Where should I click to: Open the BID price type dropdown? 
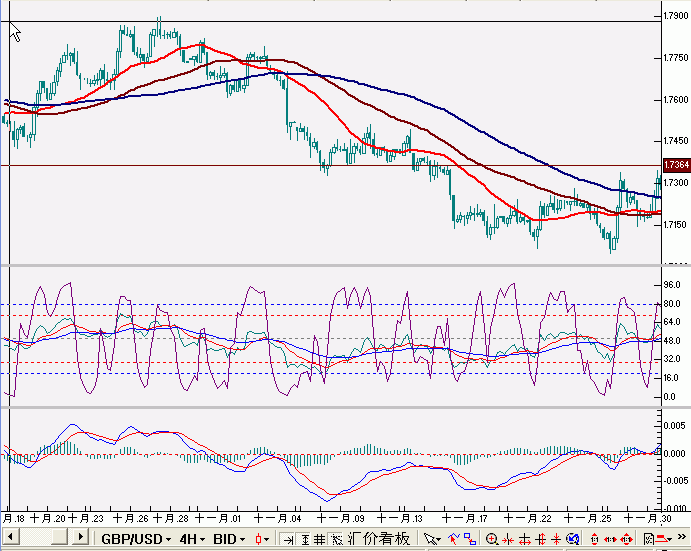click(229, 539)
